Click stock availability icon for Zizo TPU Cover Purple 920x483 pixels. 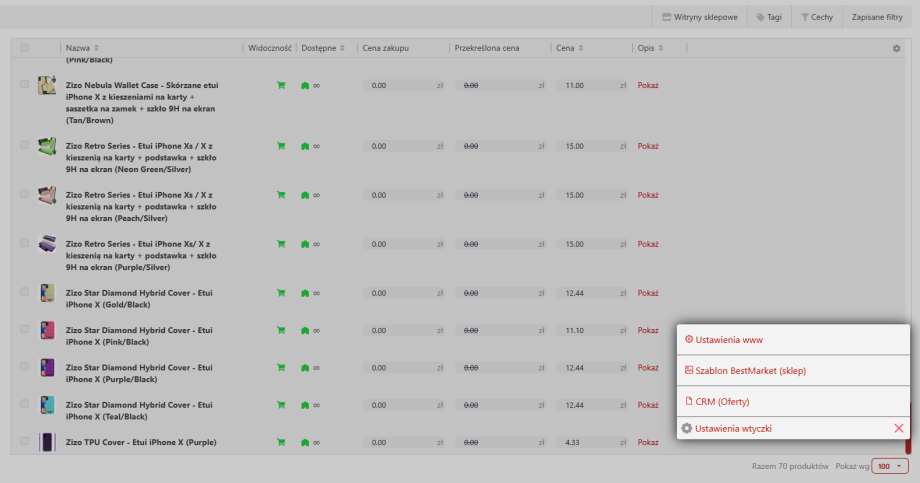305,443
